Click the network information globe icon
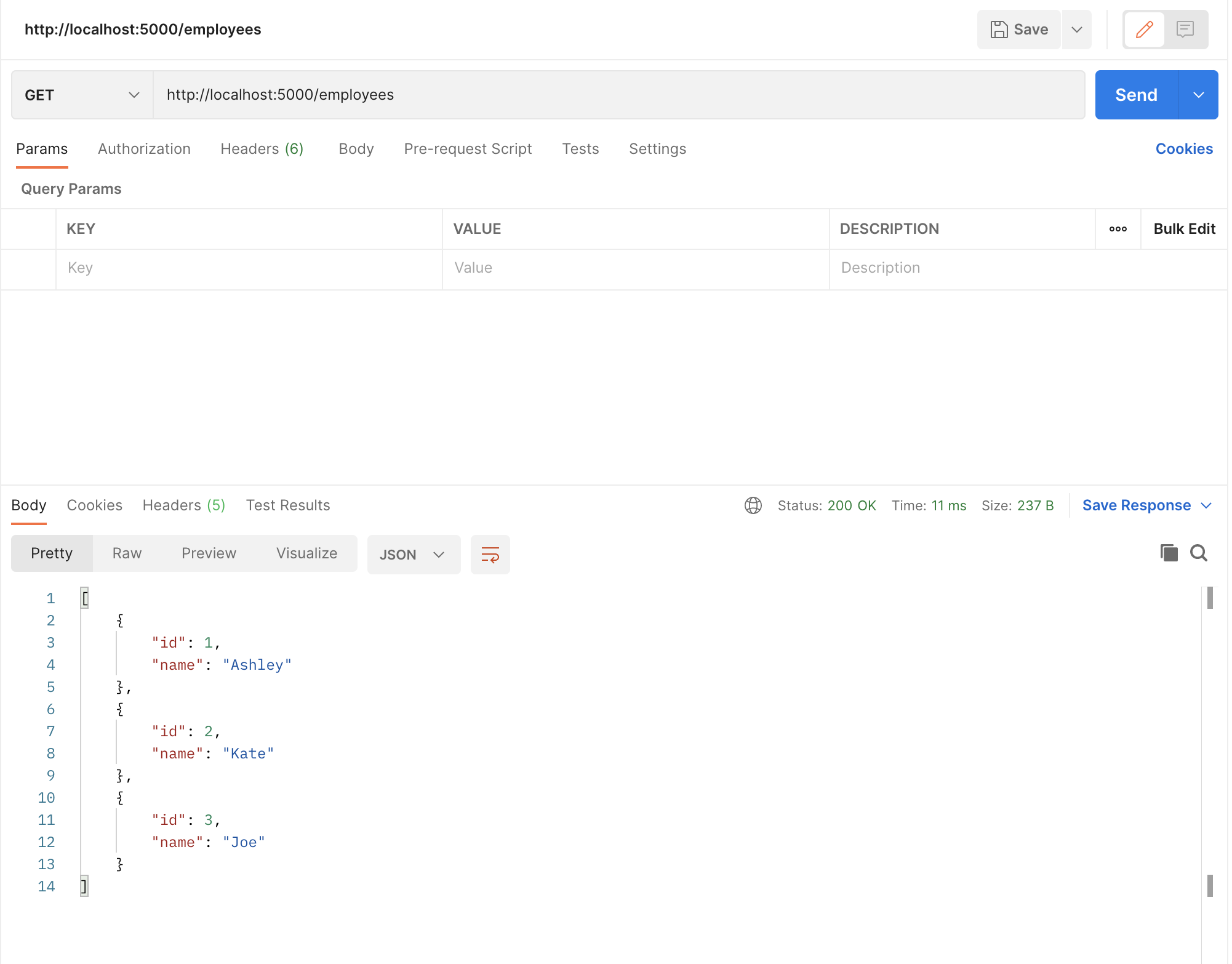This screenshot has width=1232, height=964. tap(753, 505)
